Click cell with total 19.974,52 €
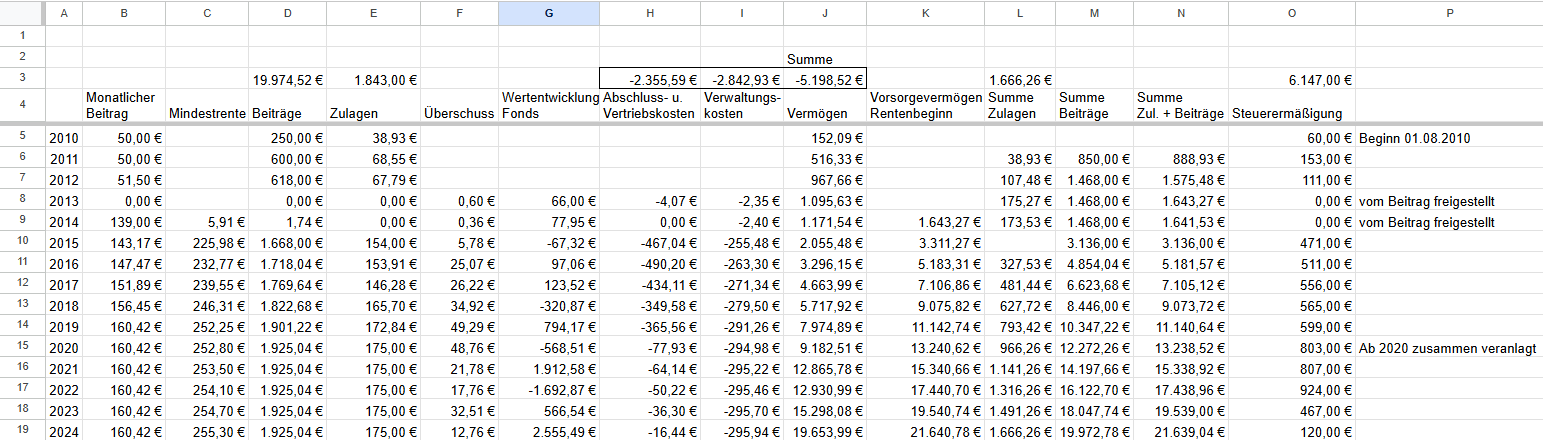Viewport: 1543px width, 440px height. [290, 80]
